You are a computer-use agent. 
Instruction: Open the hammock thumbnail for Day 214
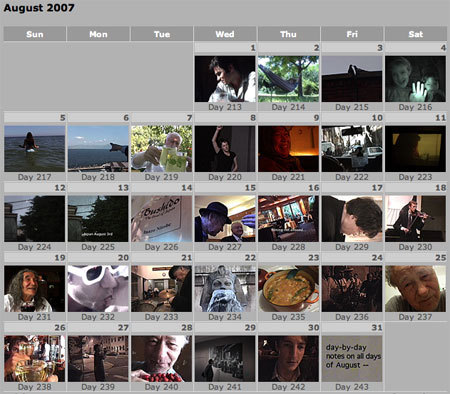[288, 79]
